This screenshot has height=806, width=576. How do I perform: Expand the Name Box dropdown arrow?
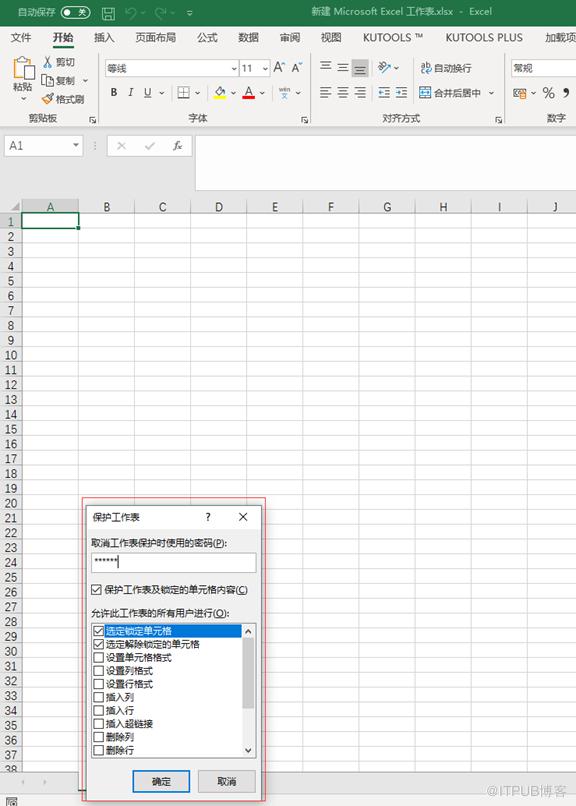click(76, 145)
